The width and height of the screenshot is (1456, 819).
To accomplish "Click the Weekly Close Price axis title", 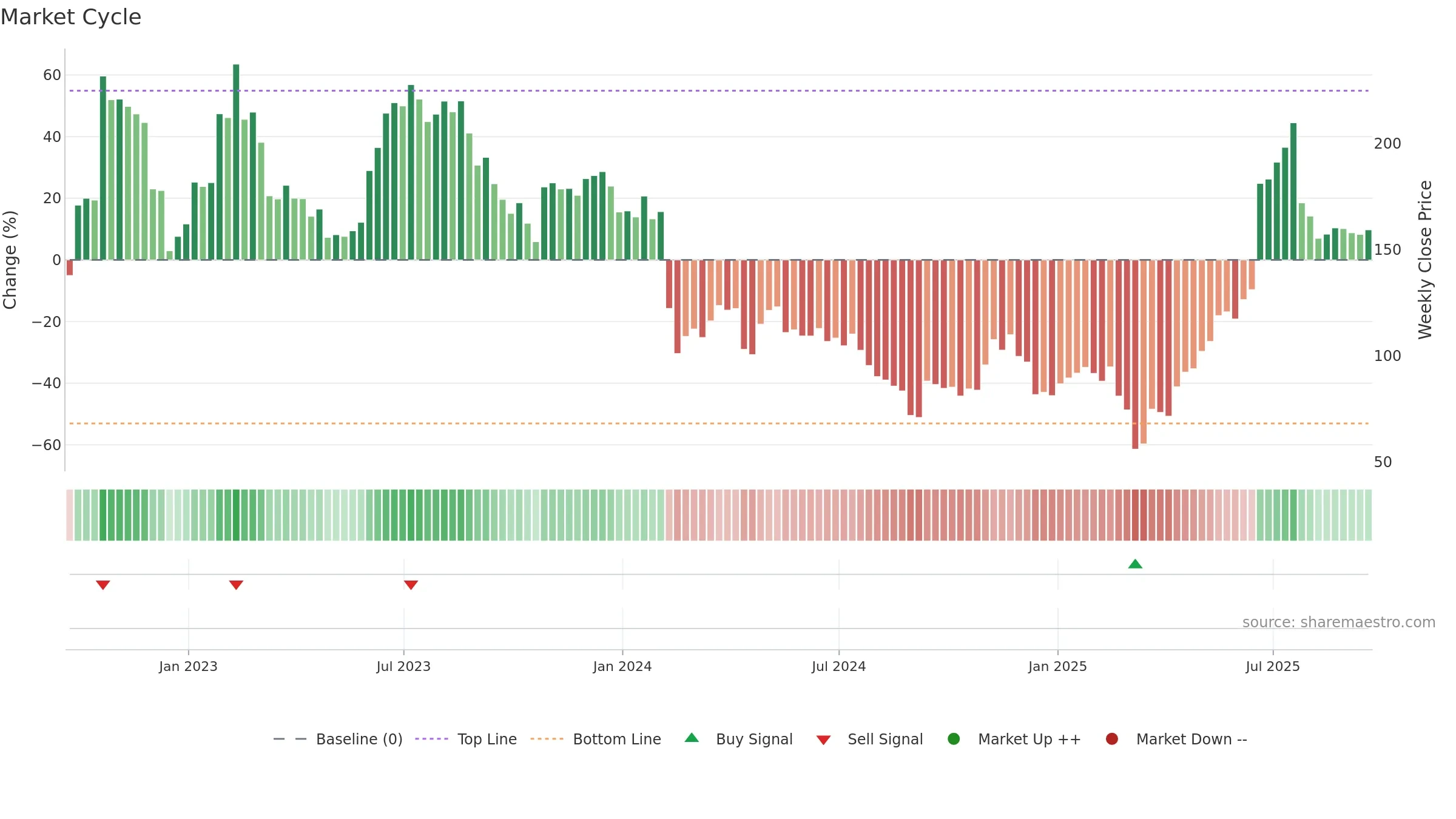I will [1425, 260].
